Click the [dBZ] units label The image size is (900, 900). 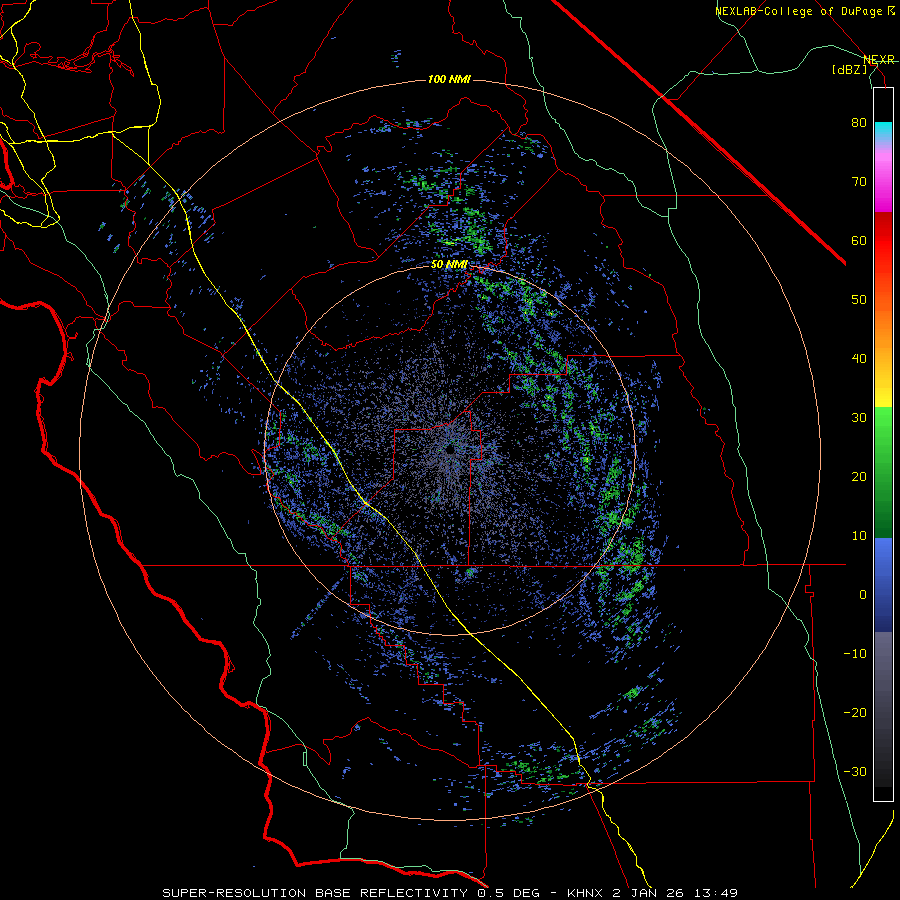tap(849, 69)
